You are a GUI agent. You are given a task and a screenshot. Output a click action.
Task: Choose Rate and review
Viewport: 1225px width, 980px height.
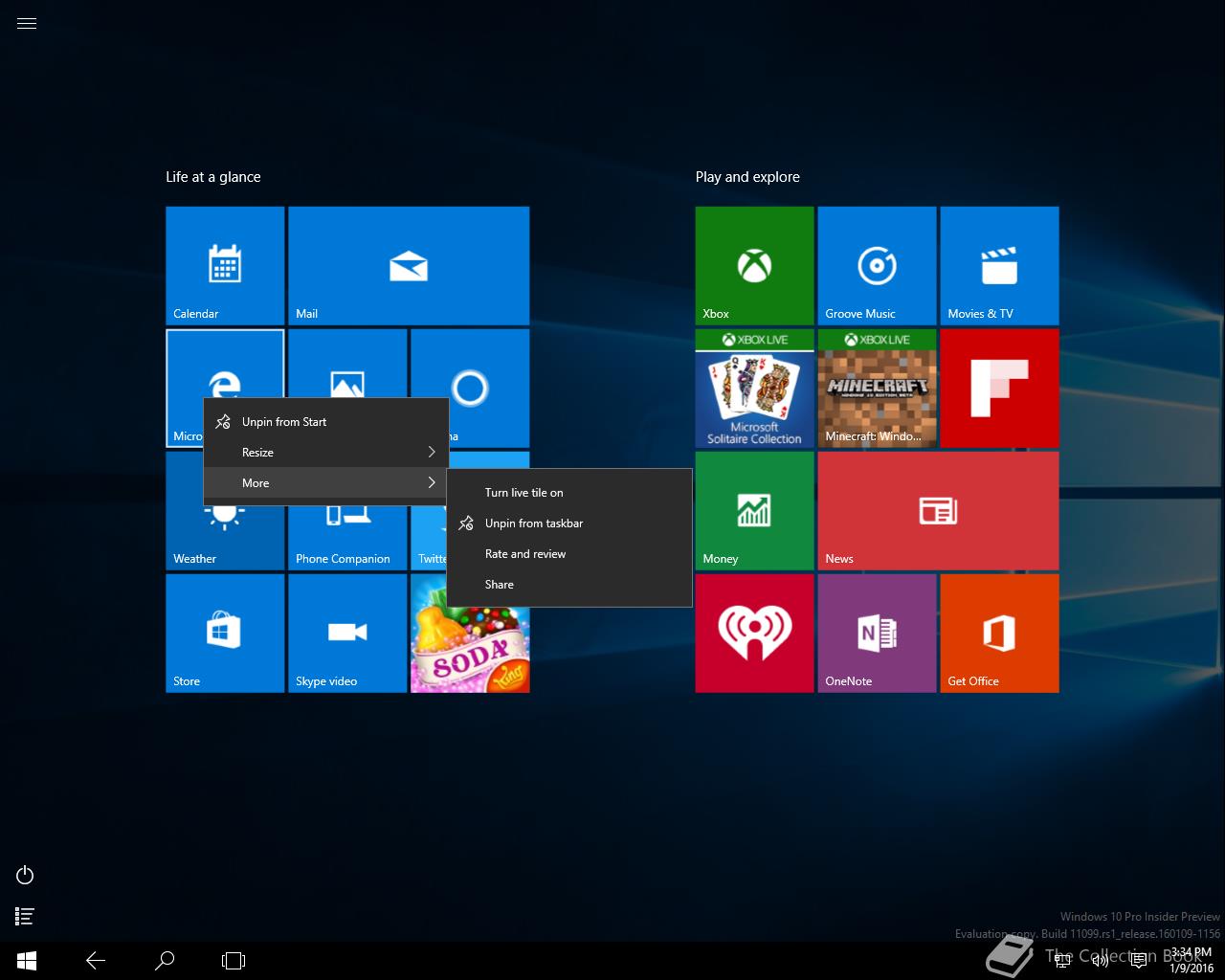[569, 554]
